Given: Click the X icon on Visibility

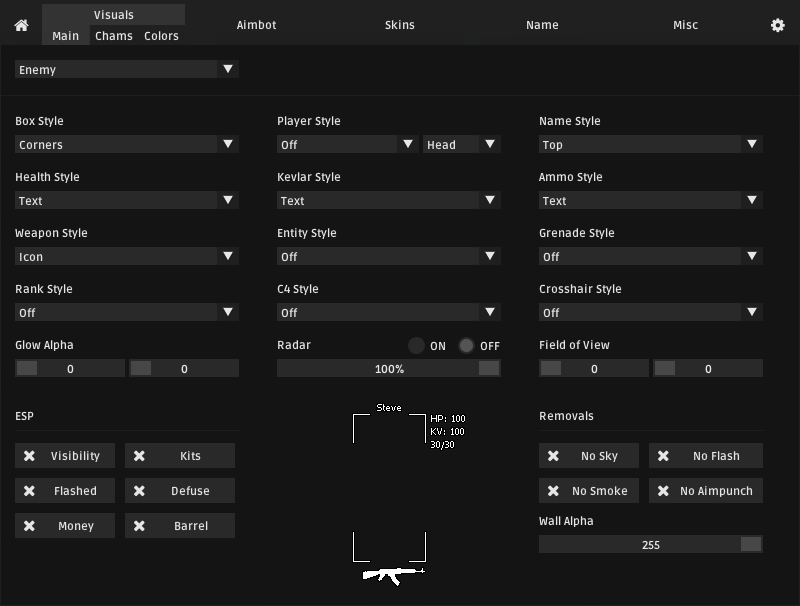Looking at the screenshot, I should (30, 456).
